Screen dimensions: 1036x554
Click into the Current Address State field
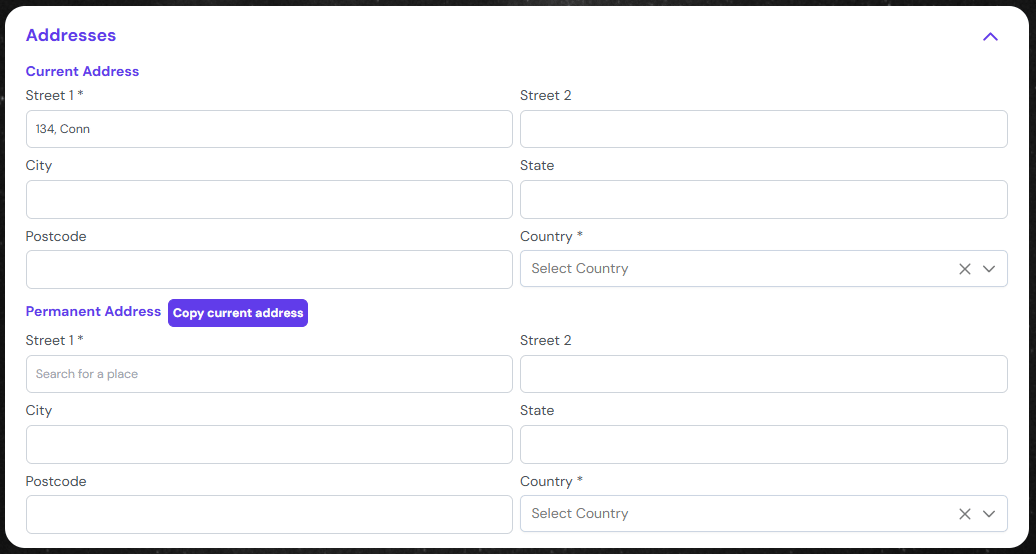click(763, 199)
